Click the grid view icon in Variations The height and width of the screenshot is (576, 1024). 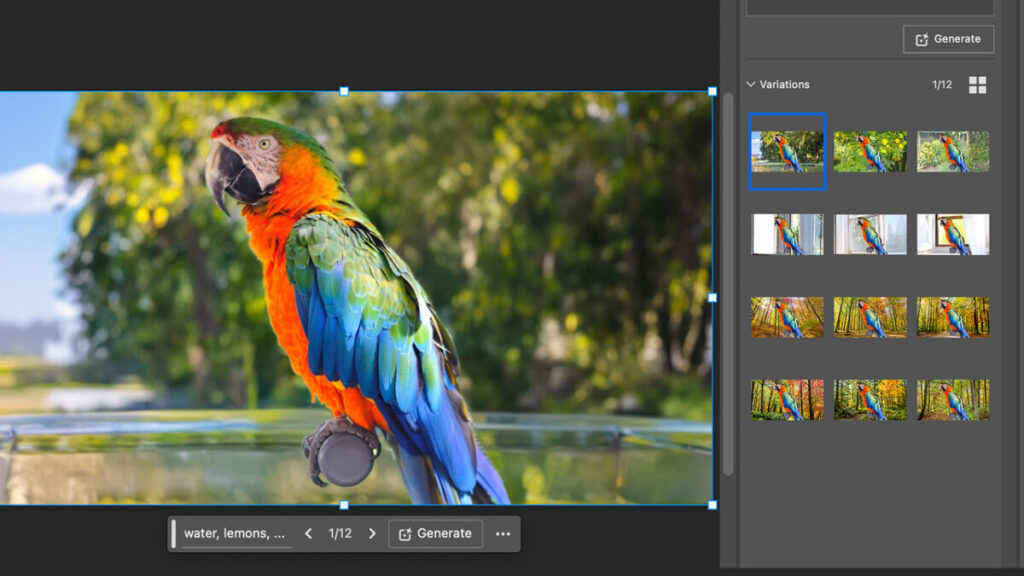[977, 85]
